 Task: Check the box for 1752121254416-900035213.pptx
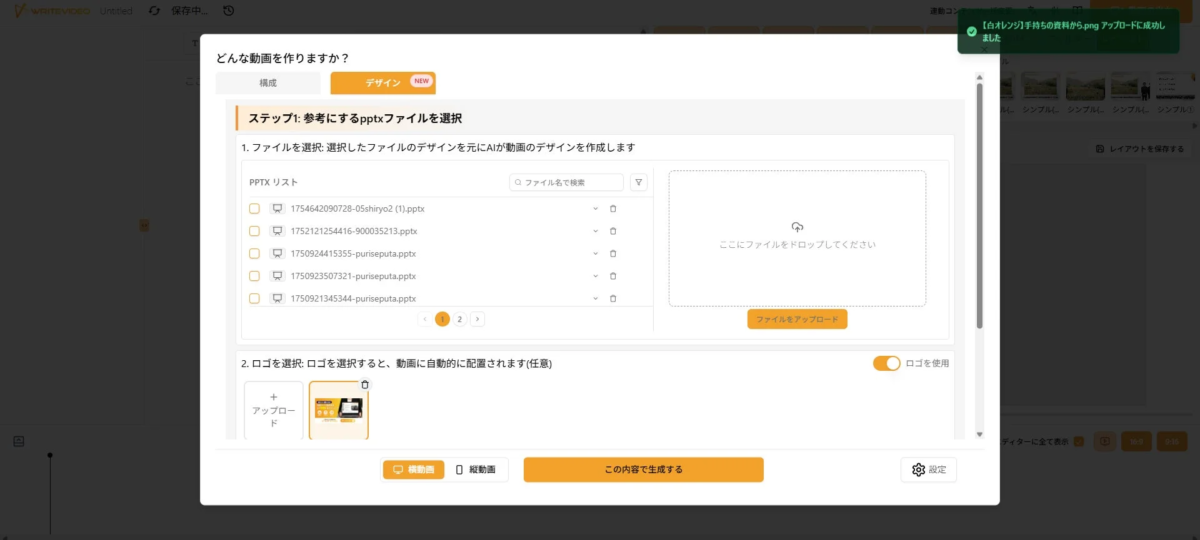(254, 231)
